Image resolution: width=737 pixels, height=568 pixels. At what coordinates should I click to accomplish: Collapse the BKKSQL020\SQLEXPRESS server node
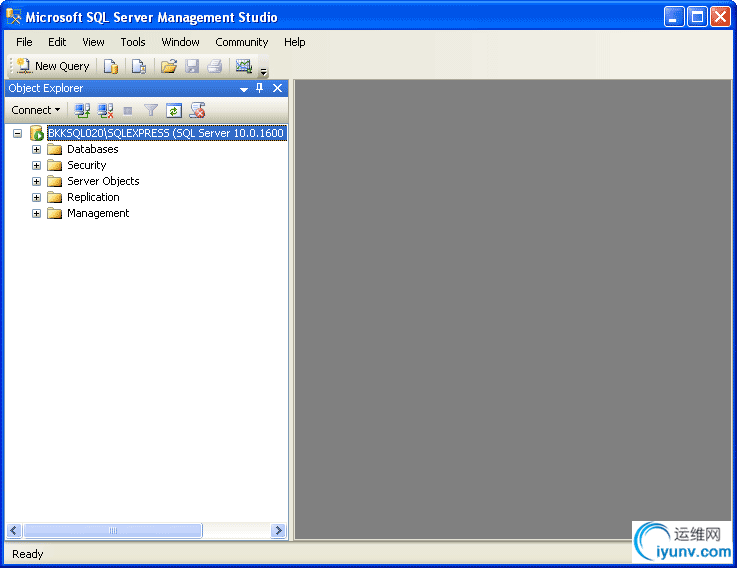coord(17,134)
